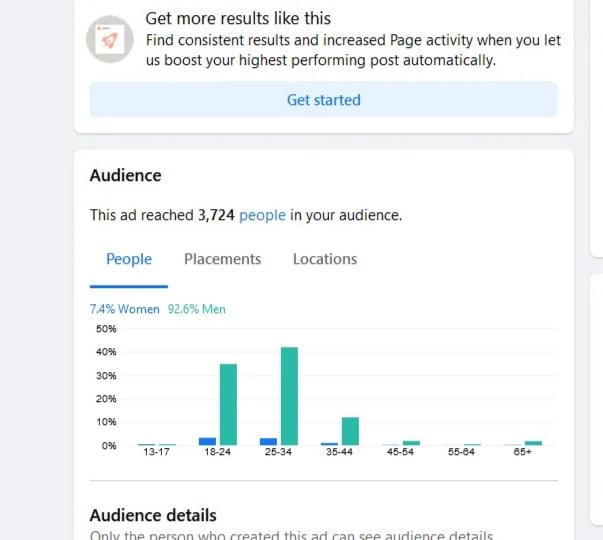Click the Audience details heading

(x=153, y=516)
